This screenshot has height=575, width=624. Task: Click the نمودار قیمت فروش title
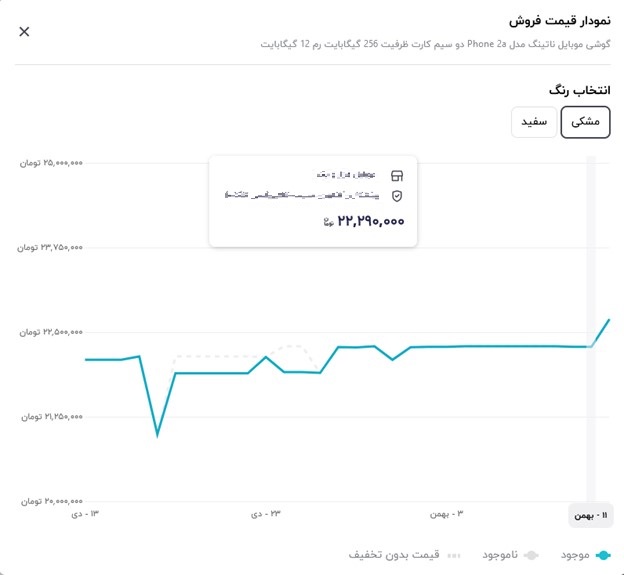point(560,21)
